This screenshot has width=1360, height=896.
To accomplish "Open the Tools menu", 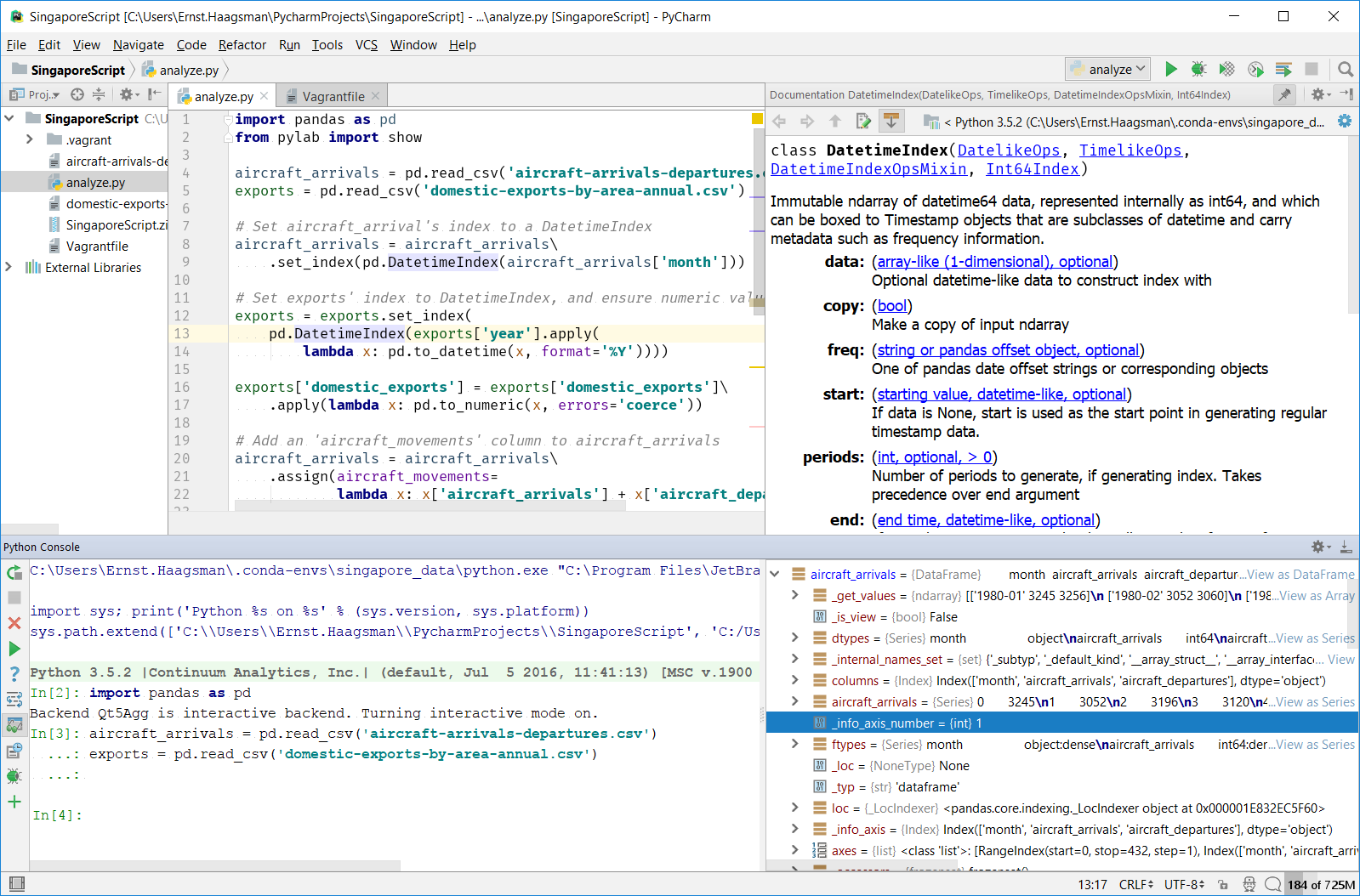I will click(327, 45).
